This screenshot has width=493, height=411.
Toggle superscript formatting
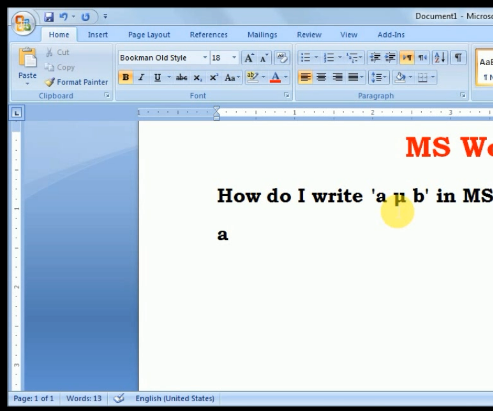(x=213, y=77)
